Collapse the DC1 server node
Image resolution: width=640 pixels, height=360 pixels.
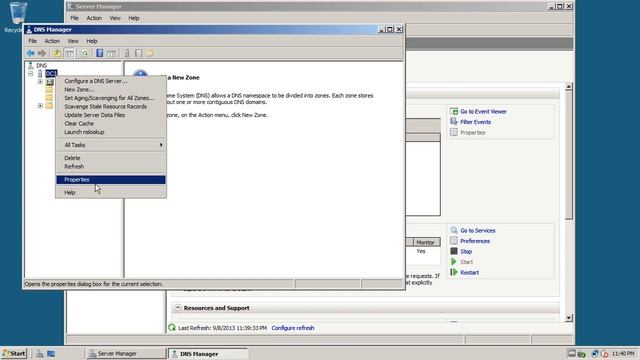(31, 73)
